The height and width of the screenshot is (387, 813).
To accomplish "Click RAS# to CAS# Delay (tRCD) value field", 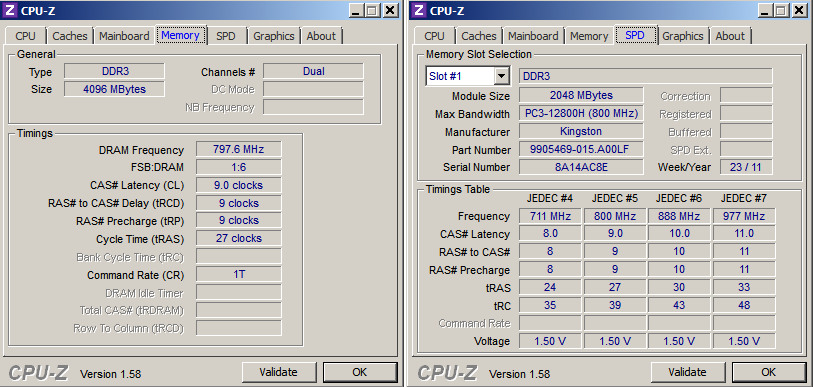I will click(239, 203).
